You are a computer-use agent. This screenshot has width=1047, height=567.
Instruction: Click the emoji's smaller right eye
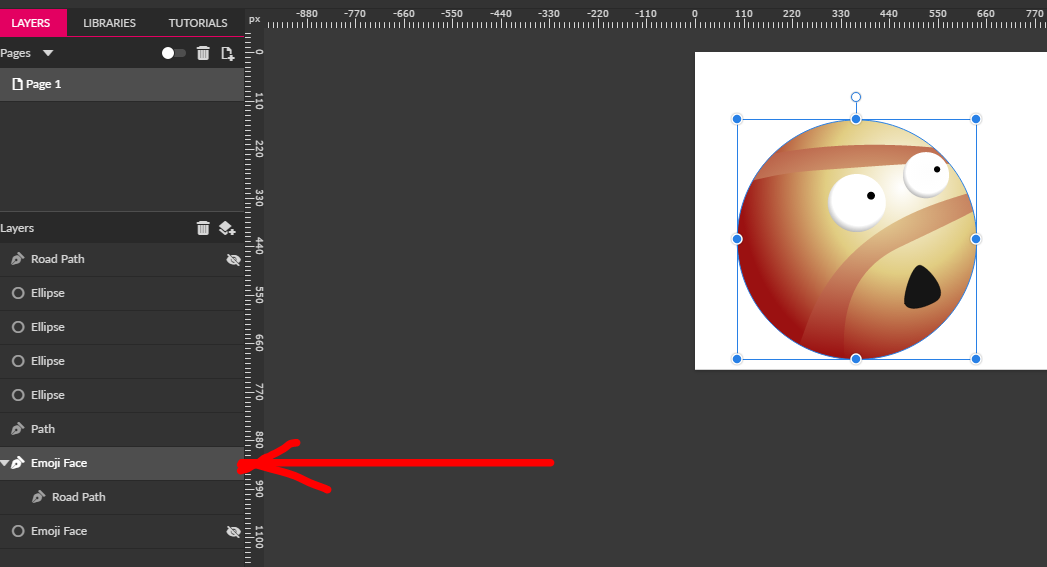tap(926, 174)
